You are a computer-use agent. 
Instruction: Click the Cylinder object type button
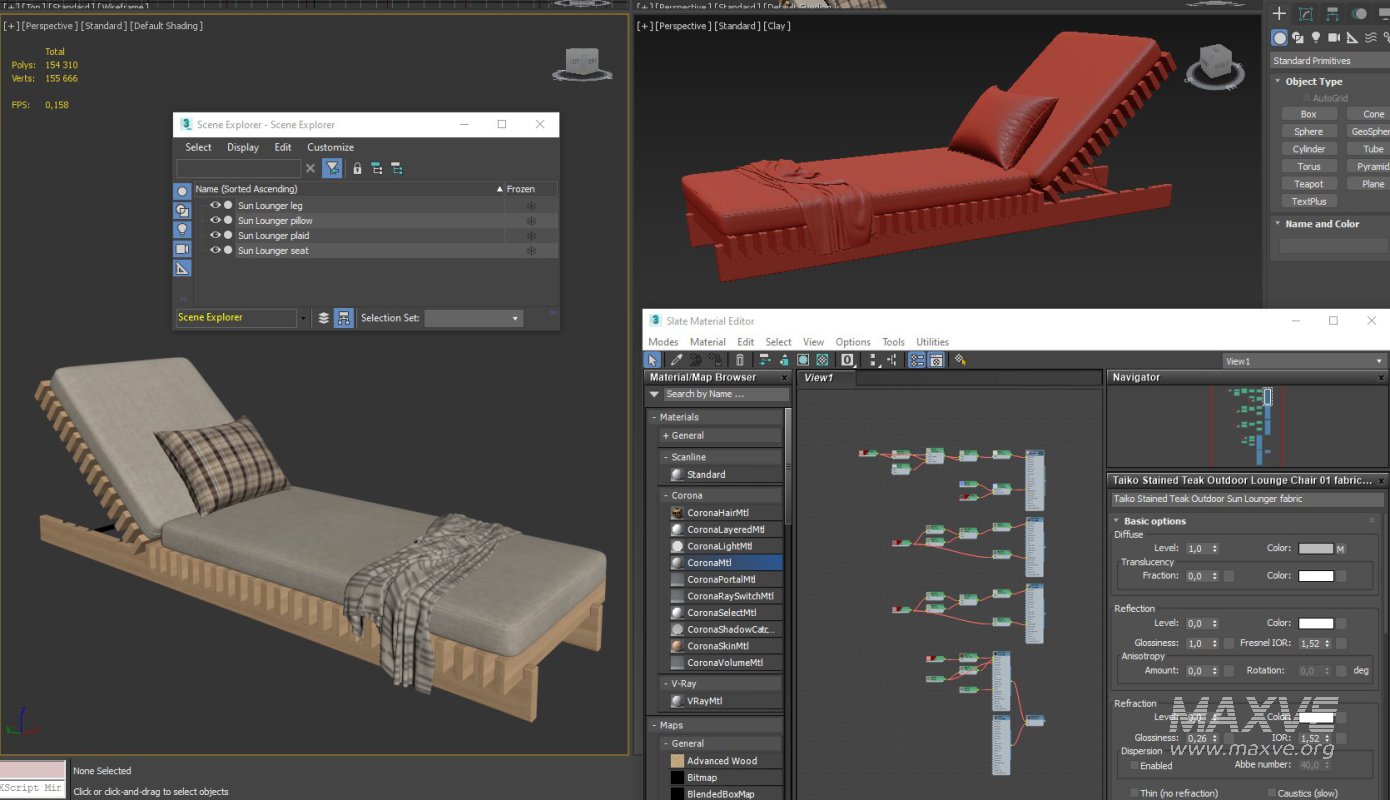[x=1308, y=149]
